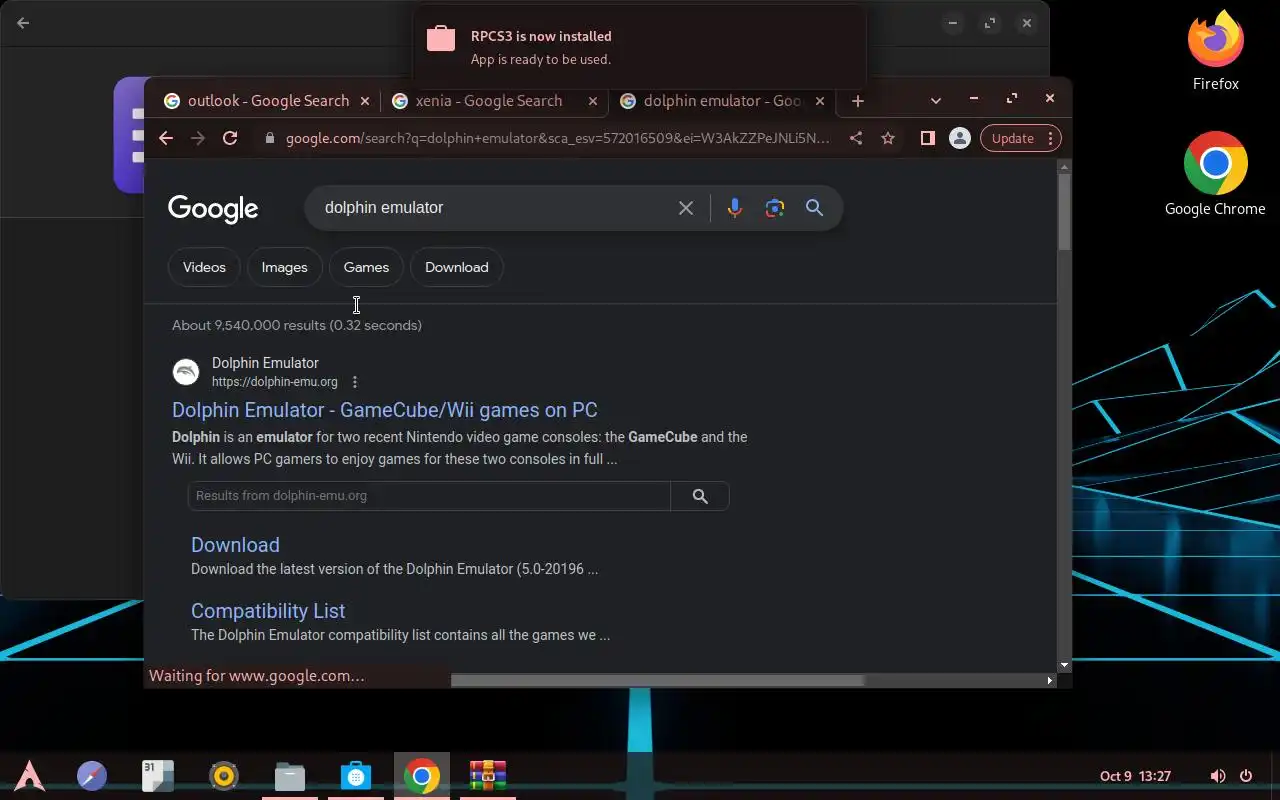Start voice search with the microphone icon
This screenshot has height=800, width=1280.
click(735, 208)
